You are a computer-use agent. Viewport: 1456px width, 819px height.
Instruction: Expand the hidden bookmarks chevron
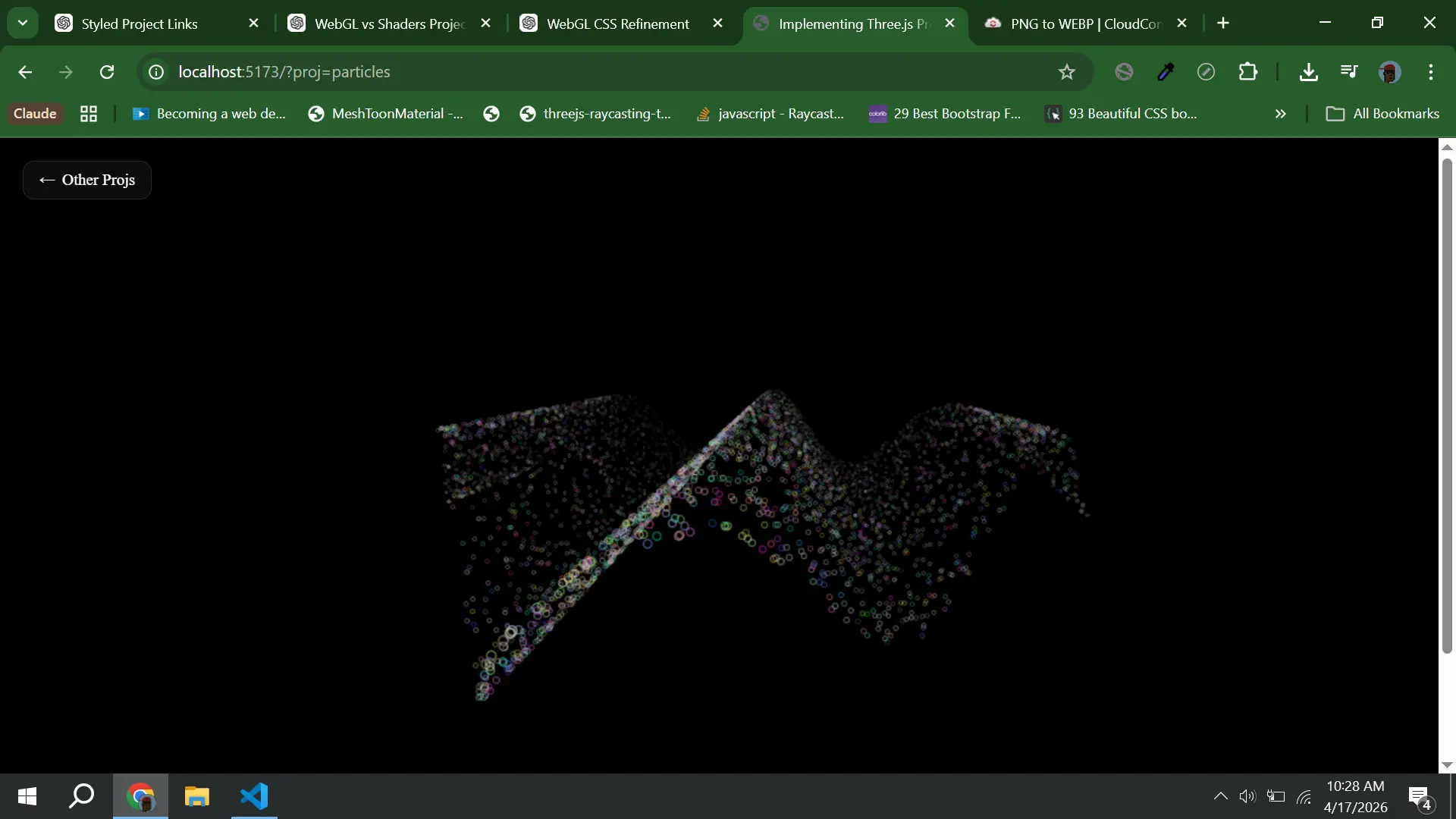[x=1281, y=114]
